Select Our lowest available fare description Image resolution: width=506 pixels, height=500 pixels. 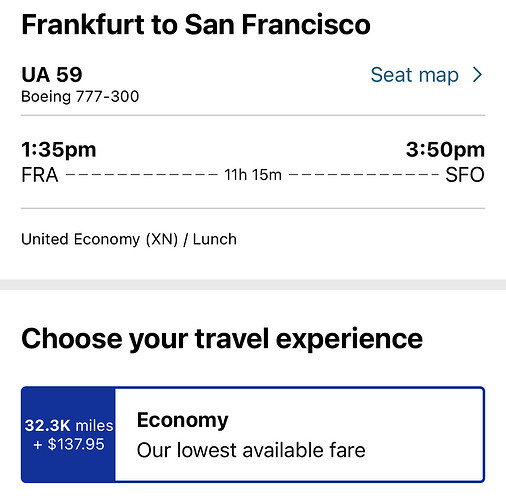pyautogui.click(x=251, y=450)
